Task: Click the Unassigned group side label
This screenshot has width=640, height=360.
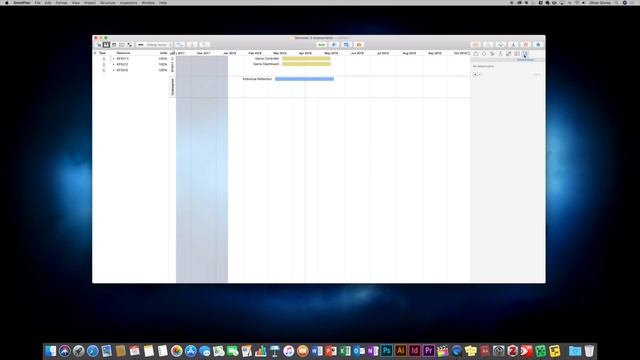Action: [172, 87]
